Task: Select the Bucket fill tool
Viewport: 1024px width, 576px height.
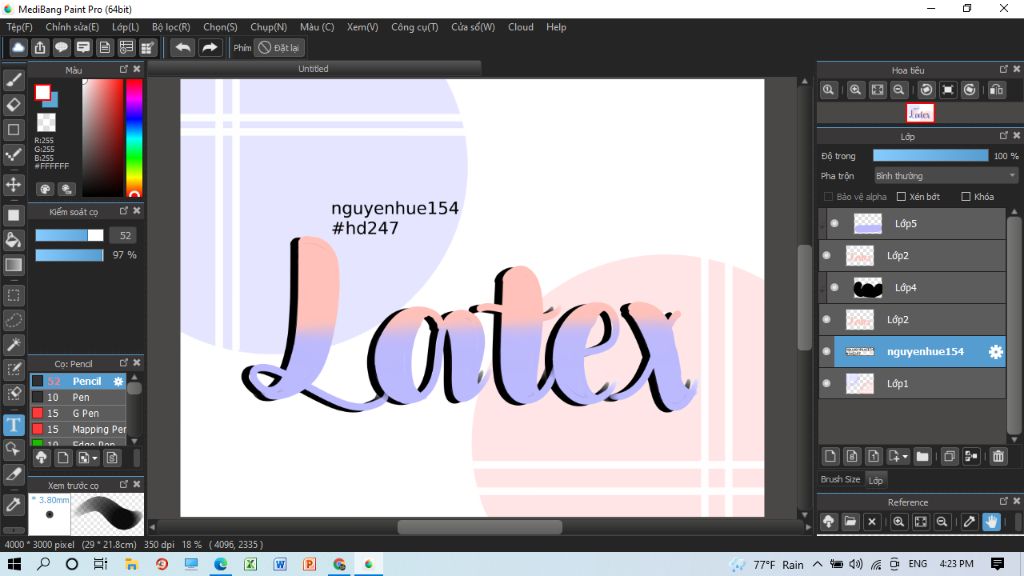Action: coord(14,240)
